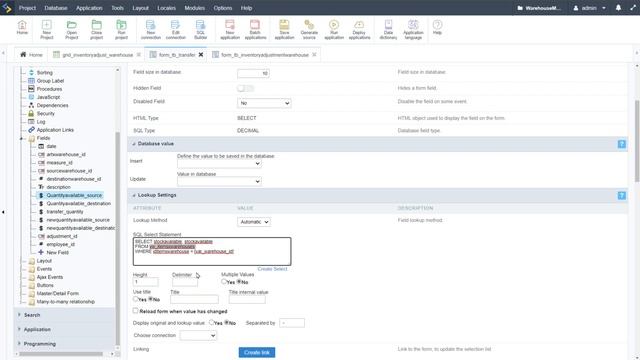The width and height of the screenshot is (640, 360).
Task: Click inside the SQL Select Statement box
Action: coord(212,251)
